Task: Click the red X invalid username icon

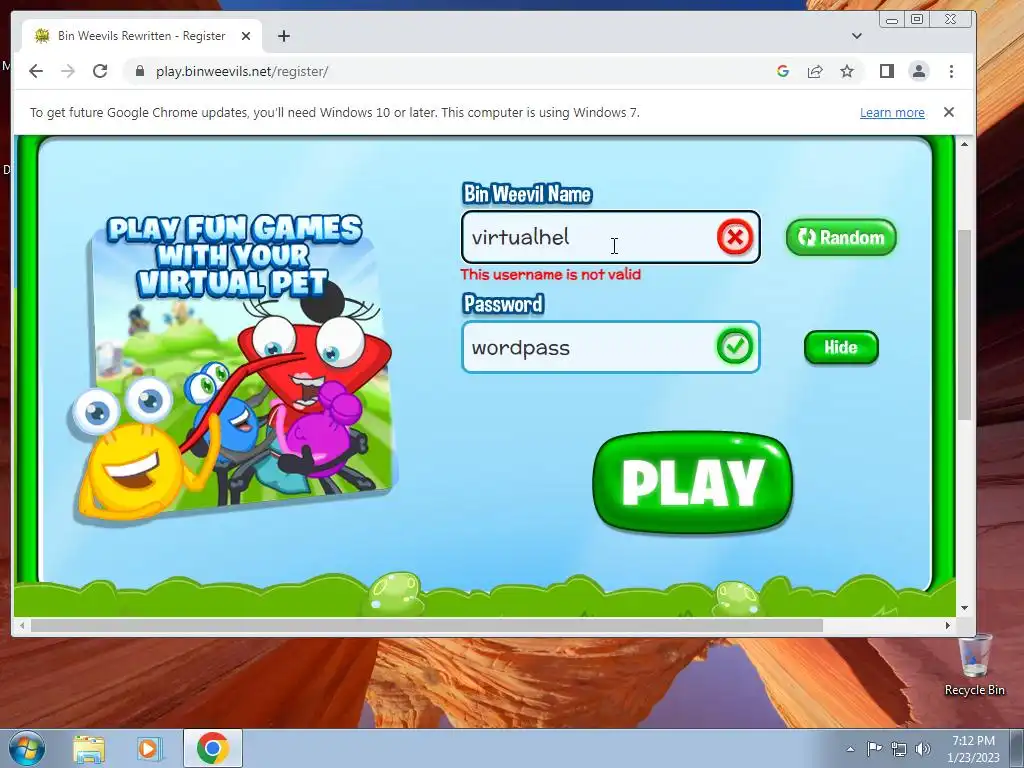Action: coord(735,237)
